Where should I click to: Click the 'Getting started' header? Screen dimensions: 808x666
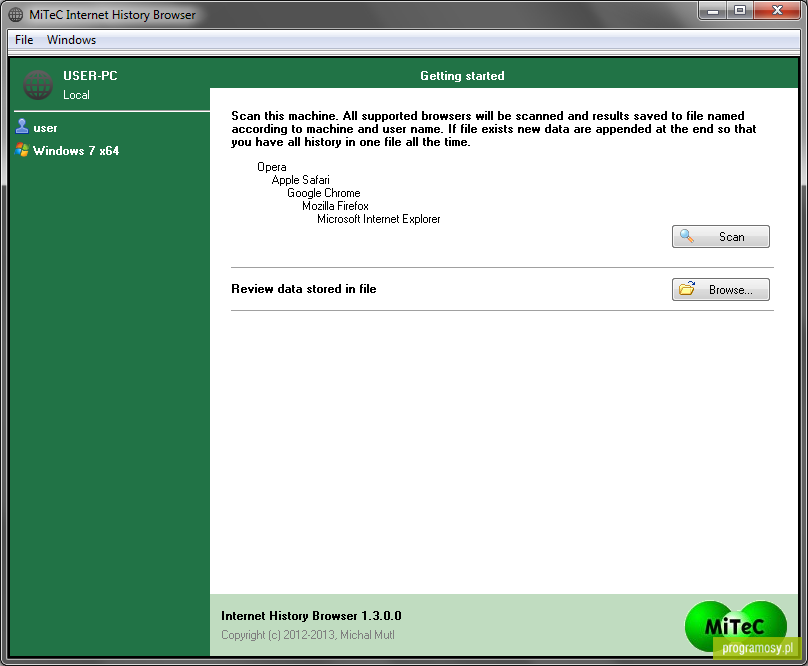click(x=462, y=76)
